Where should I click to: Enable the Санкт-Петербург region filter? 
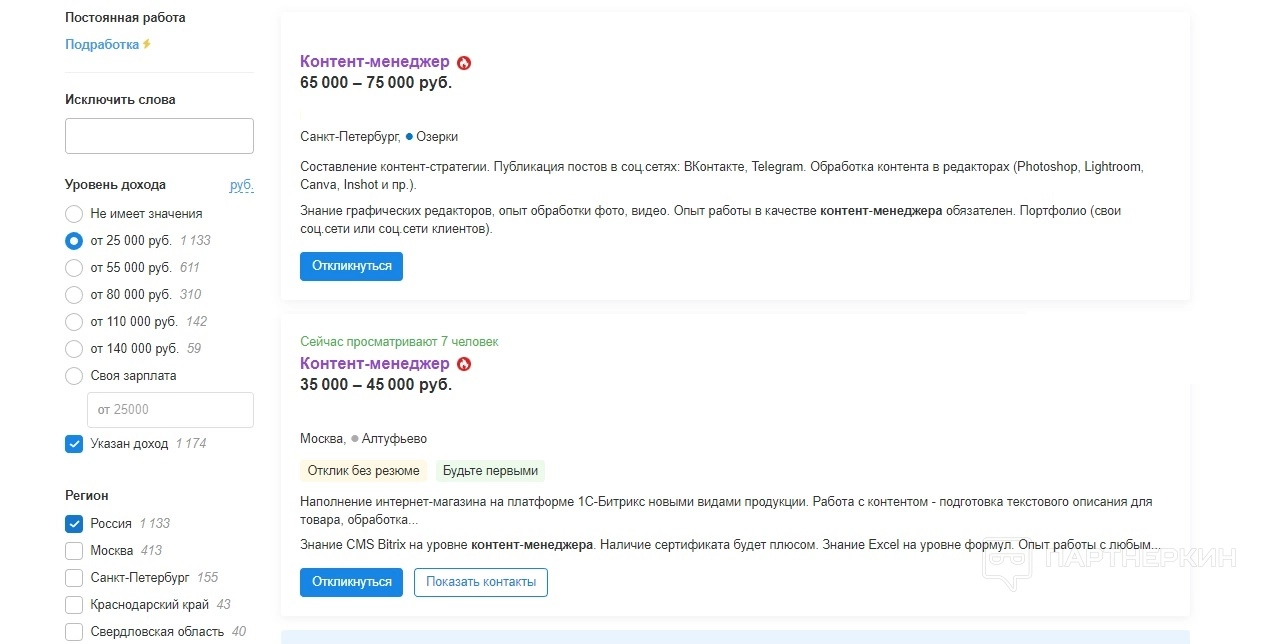tap(74, 578)
